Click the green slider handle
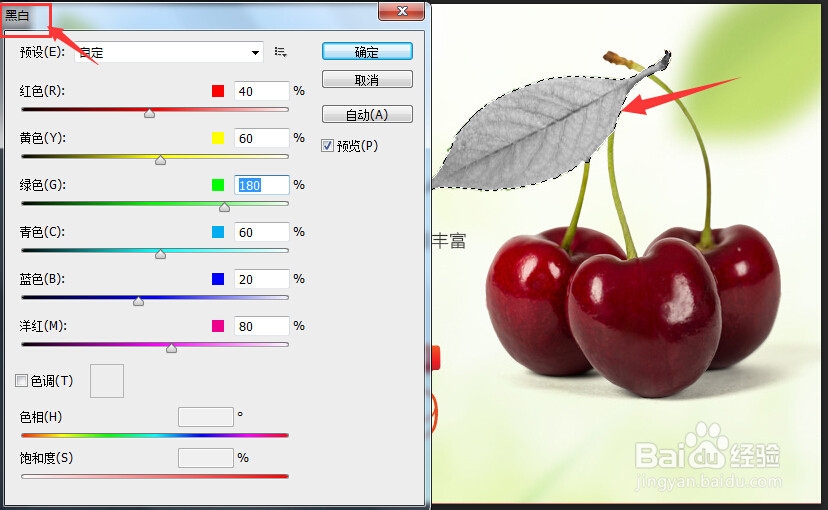828x510 pixels. coord(224,207)
